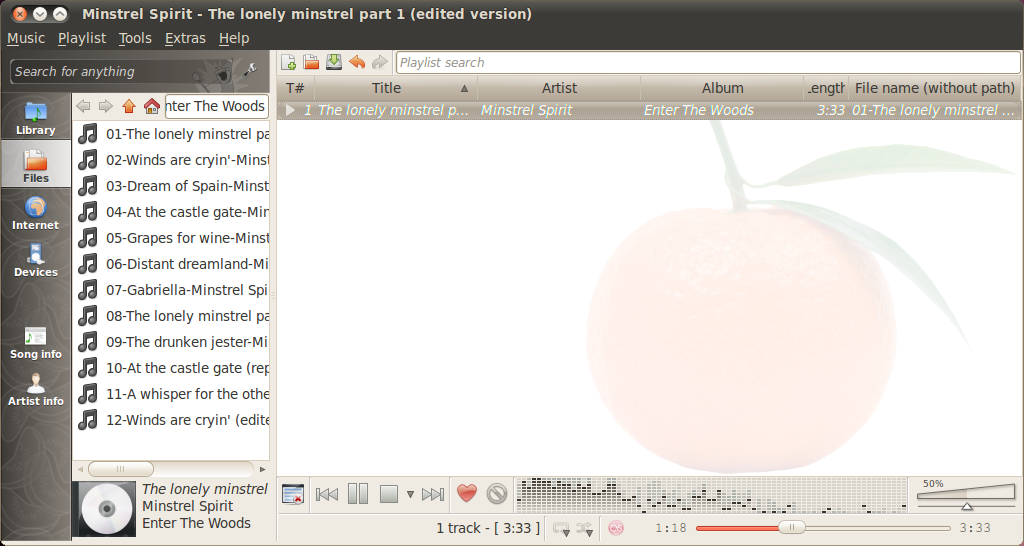Click the save playlist icon
This screenshot has height=546, width=1024.
point(334,62)
